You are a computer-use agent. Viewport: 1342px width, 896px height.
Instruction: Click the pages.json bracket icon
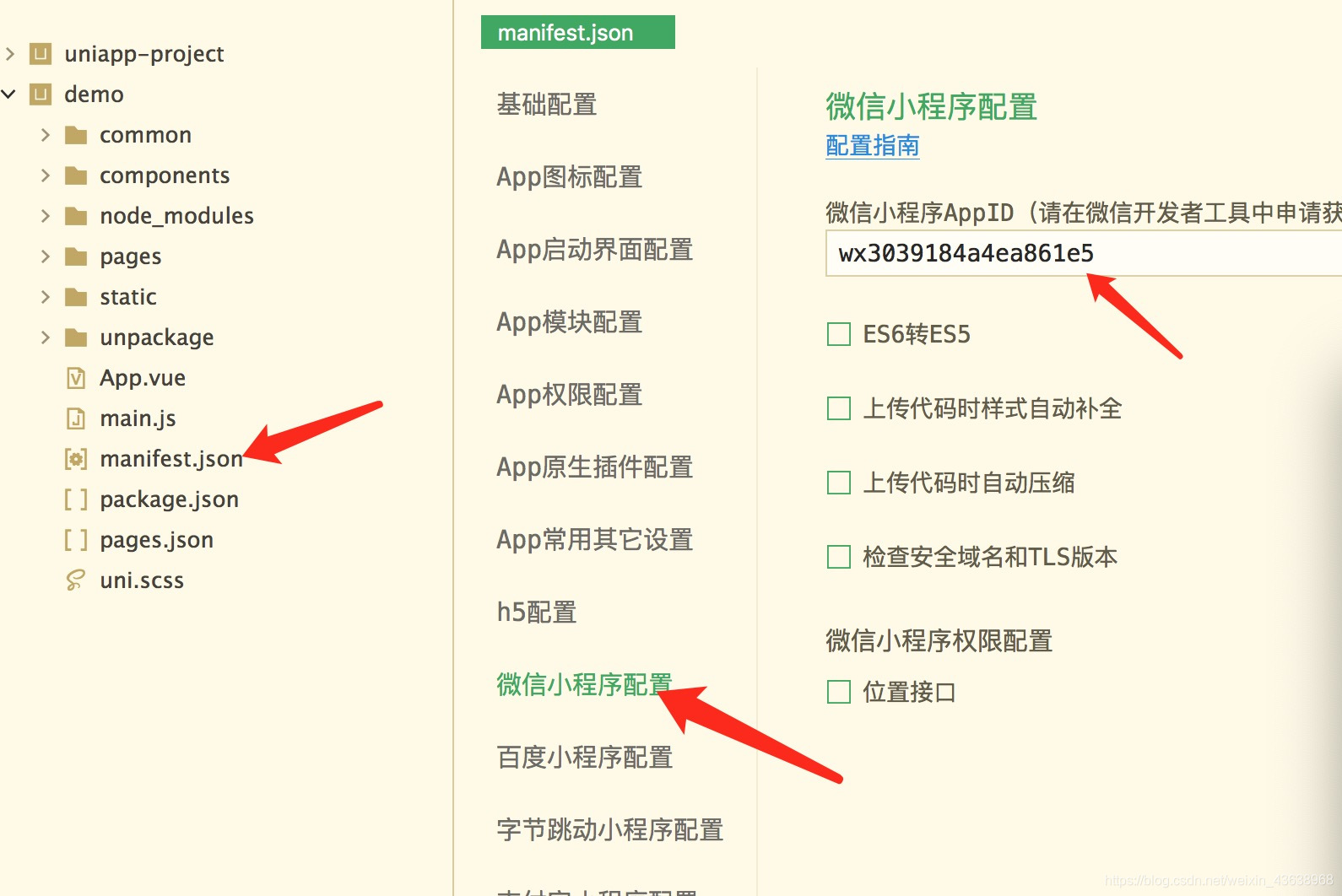pyautogui.click(x=76, y=540)
